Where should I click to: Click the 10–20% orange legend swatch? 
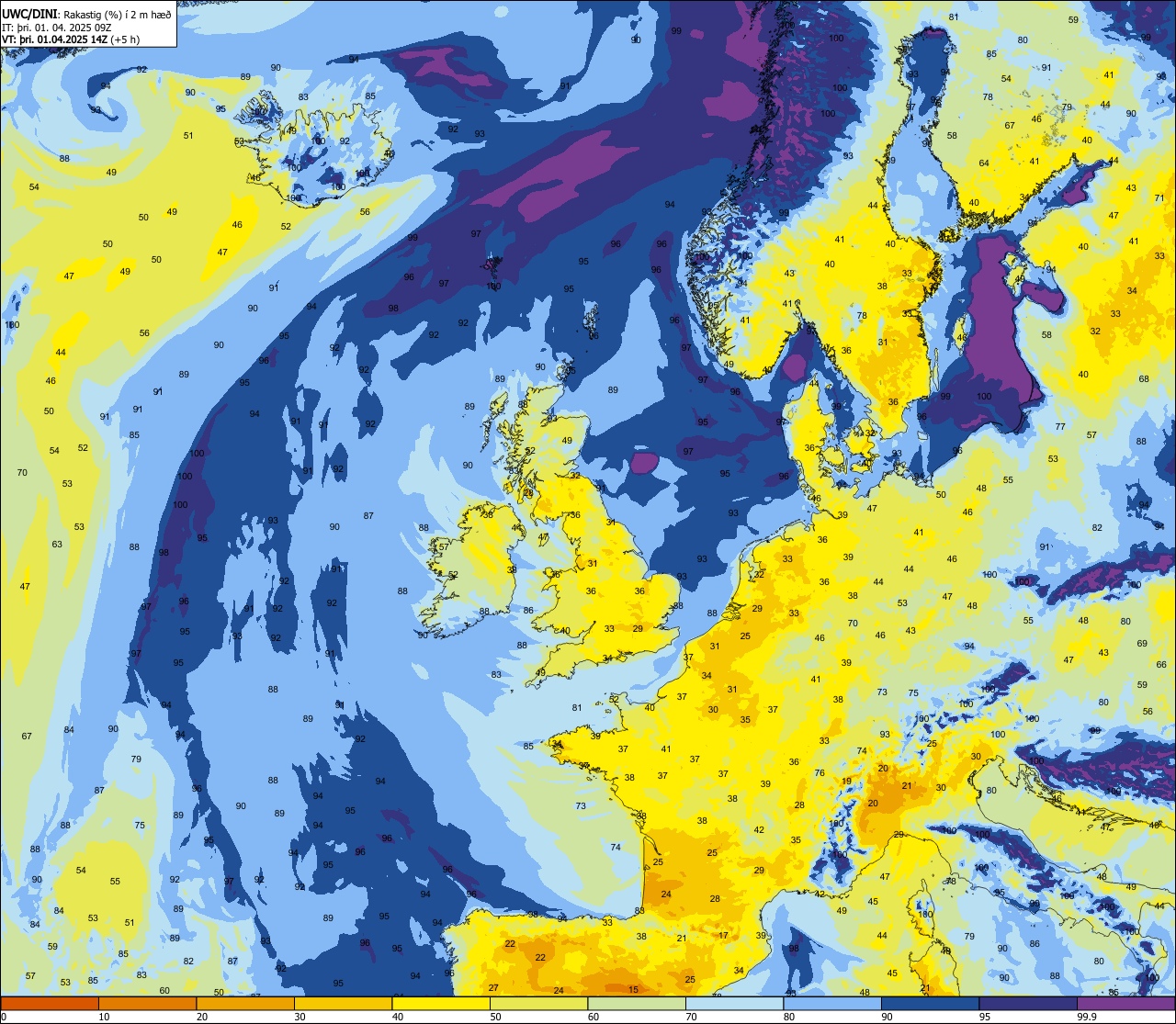pos(147,1003)
